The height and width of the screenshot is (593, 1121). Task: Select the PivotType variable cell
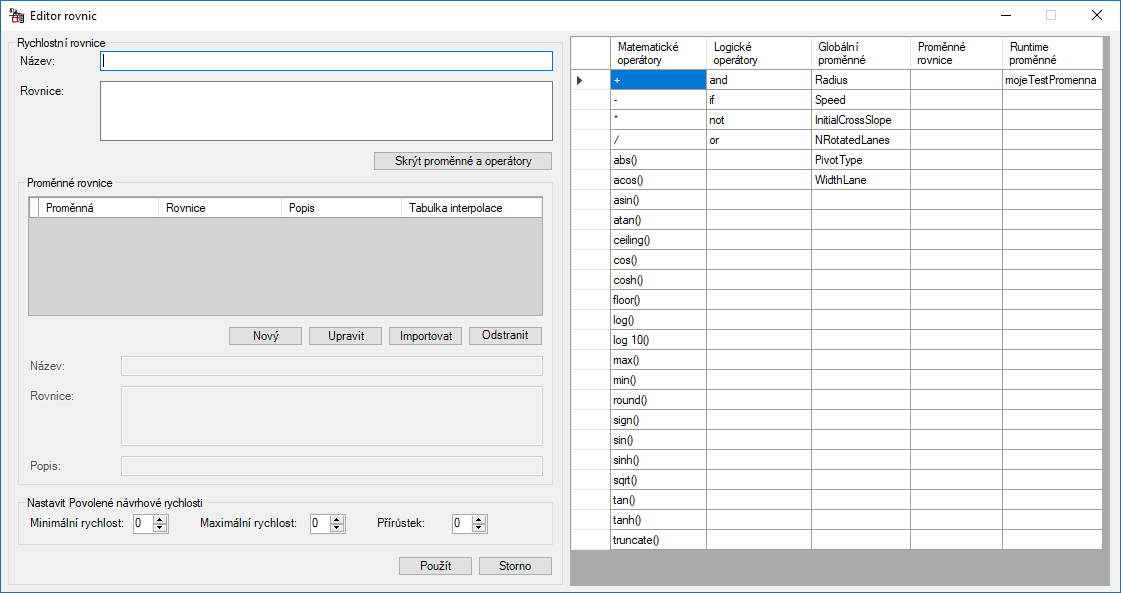[x=861, y=160]
